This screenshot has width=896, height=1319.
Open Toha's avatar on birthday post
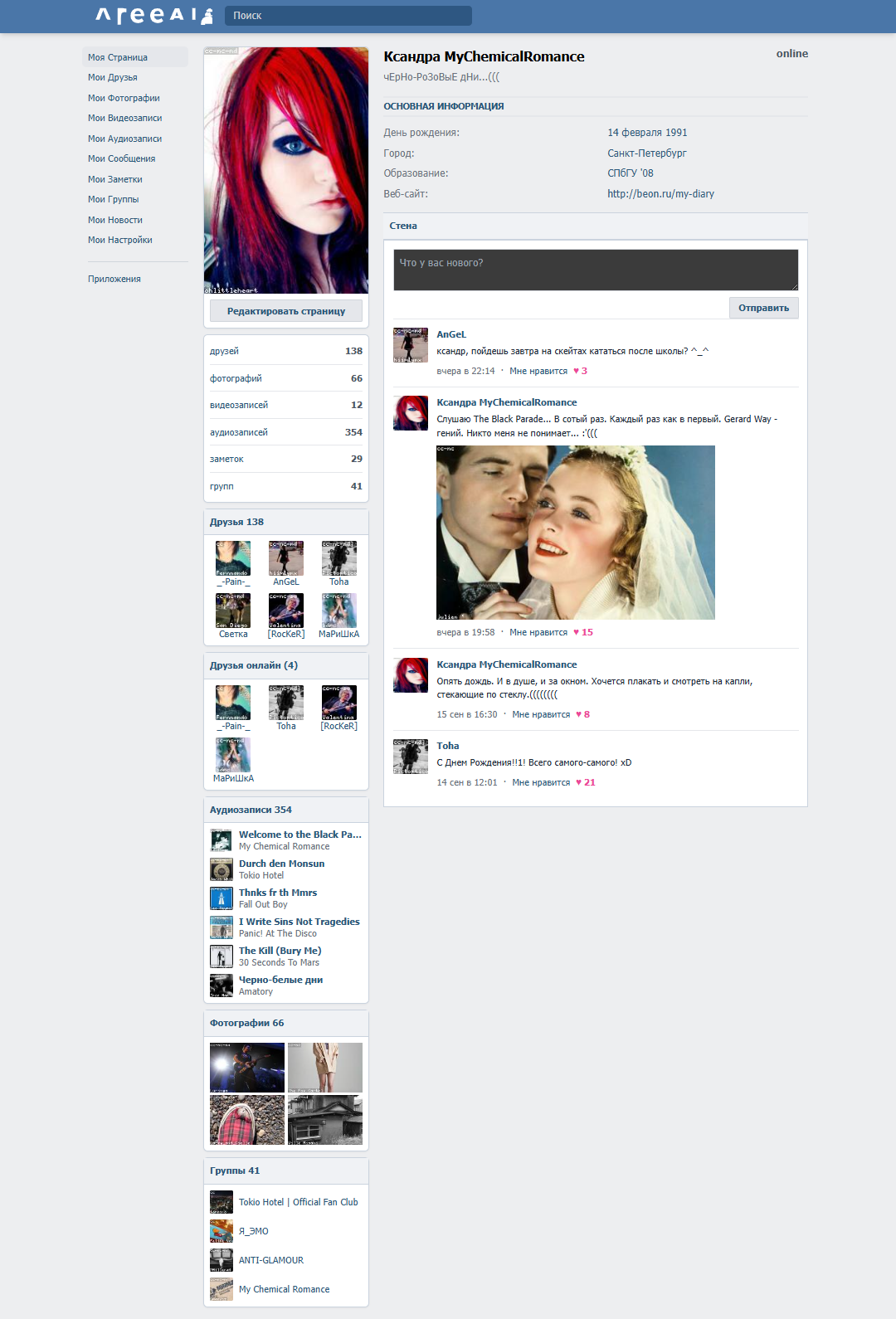410,757
